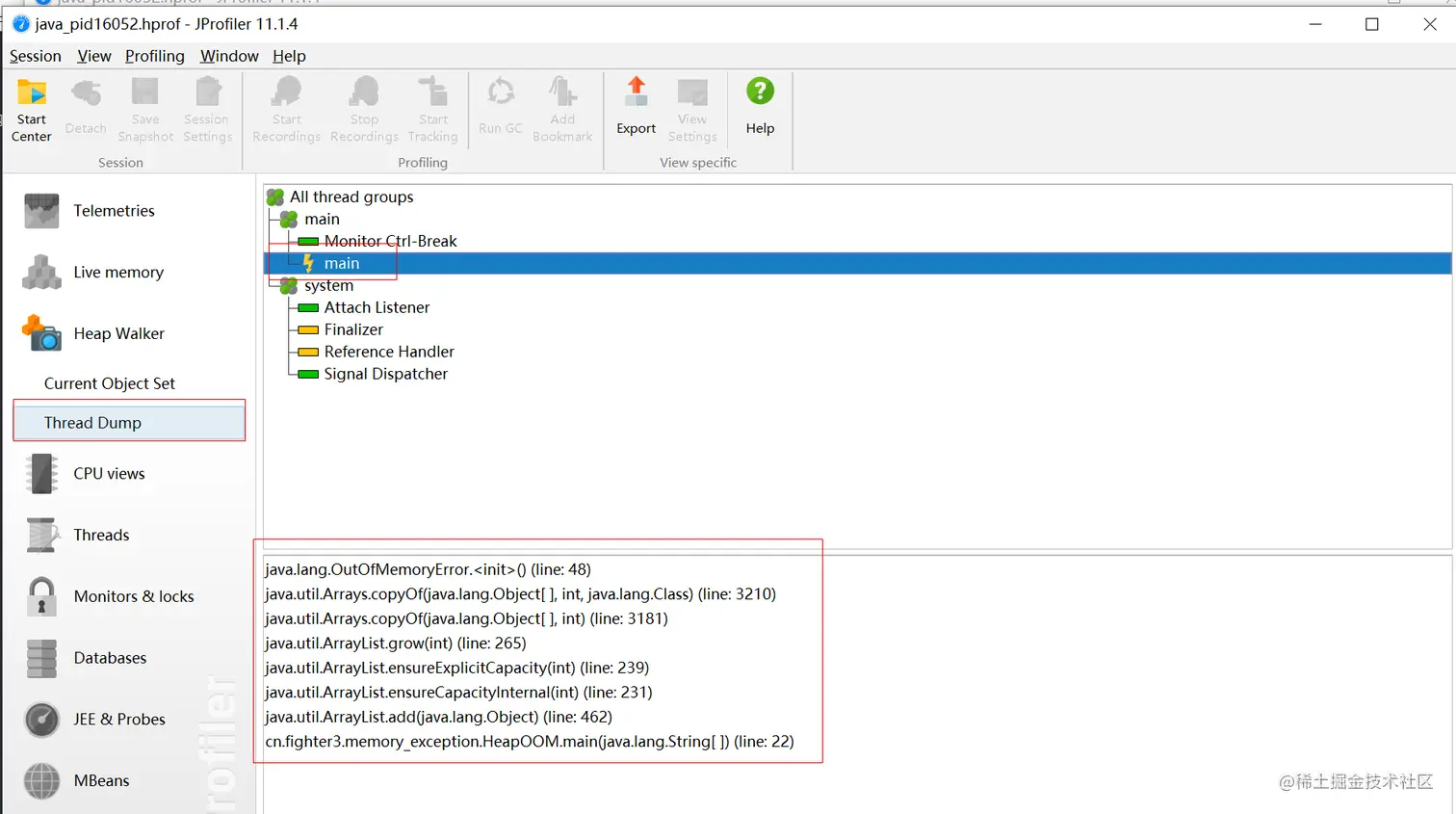Select the Signal Dispatcher thread
1456x814 pixels.
coord(385,374)
